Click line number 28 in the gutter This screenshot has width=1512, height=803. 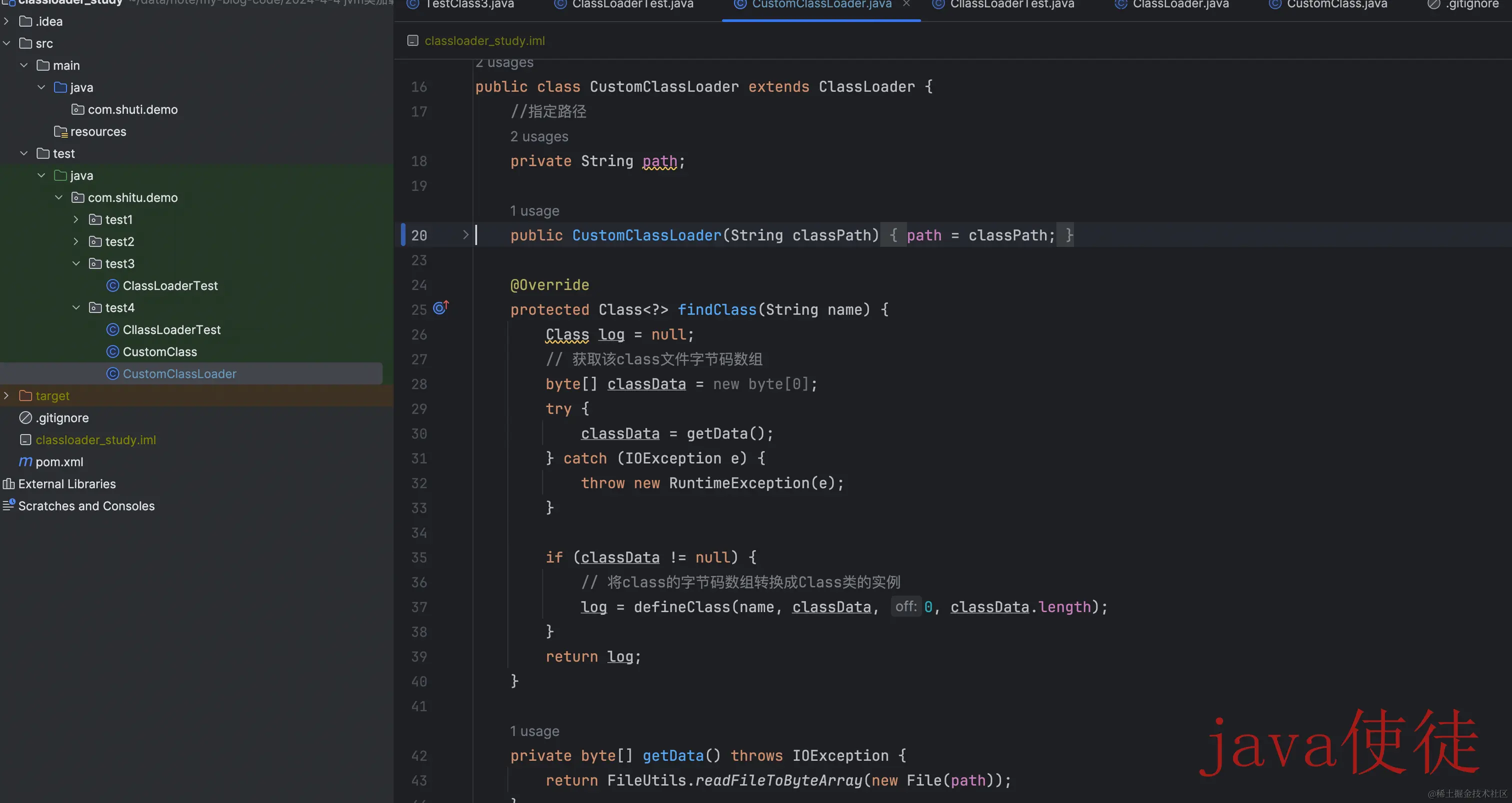coord(419,384)
